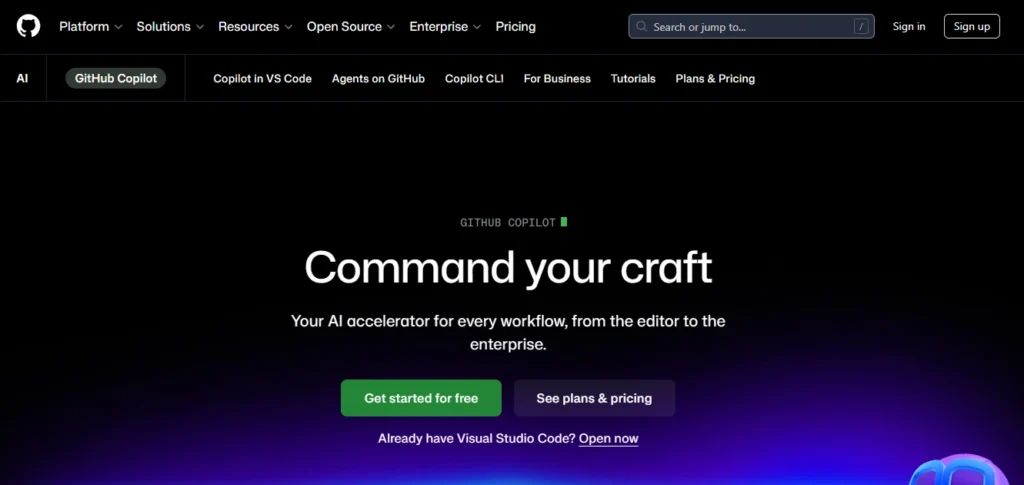
Task: Open Tutorials from the sub-navigation
Action: [633, 78]
